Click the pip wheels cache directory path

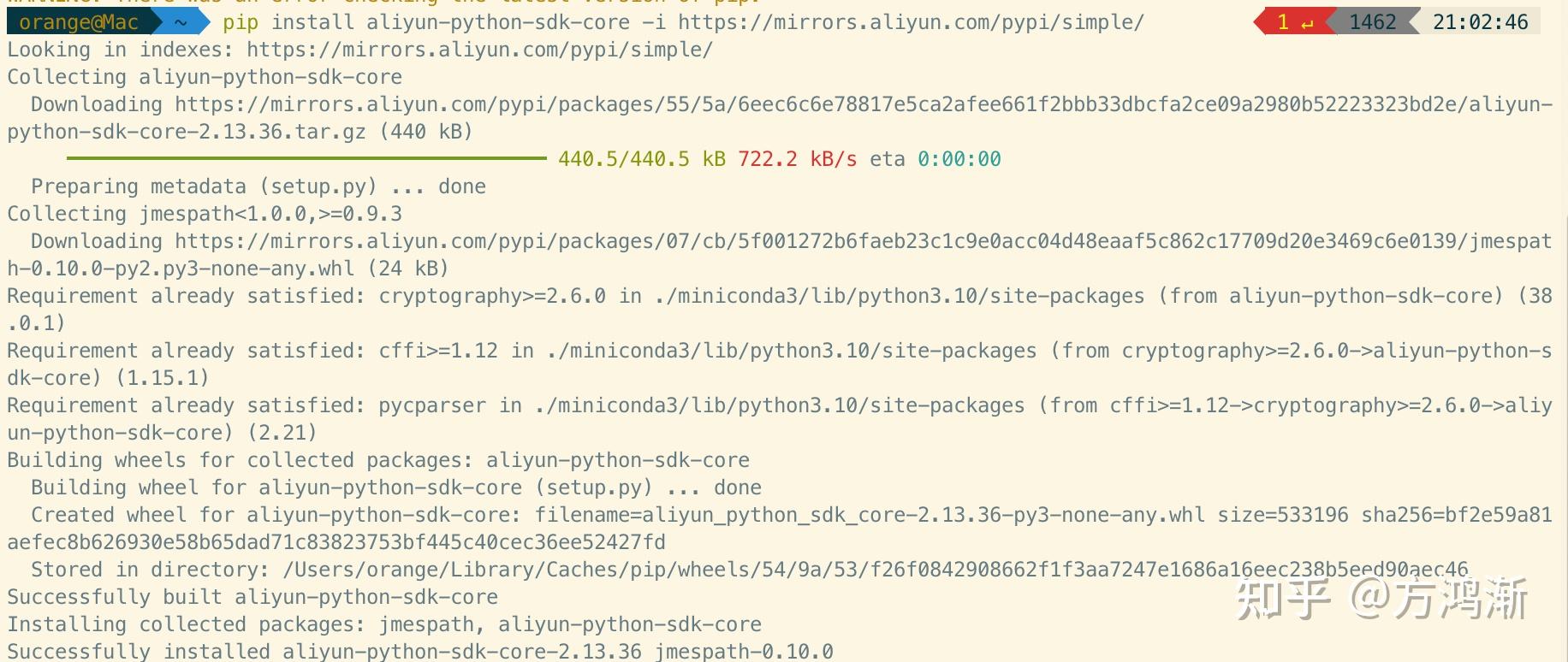click(876, 570)
